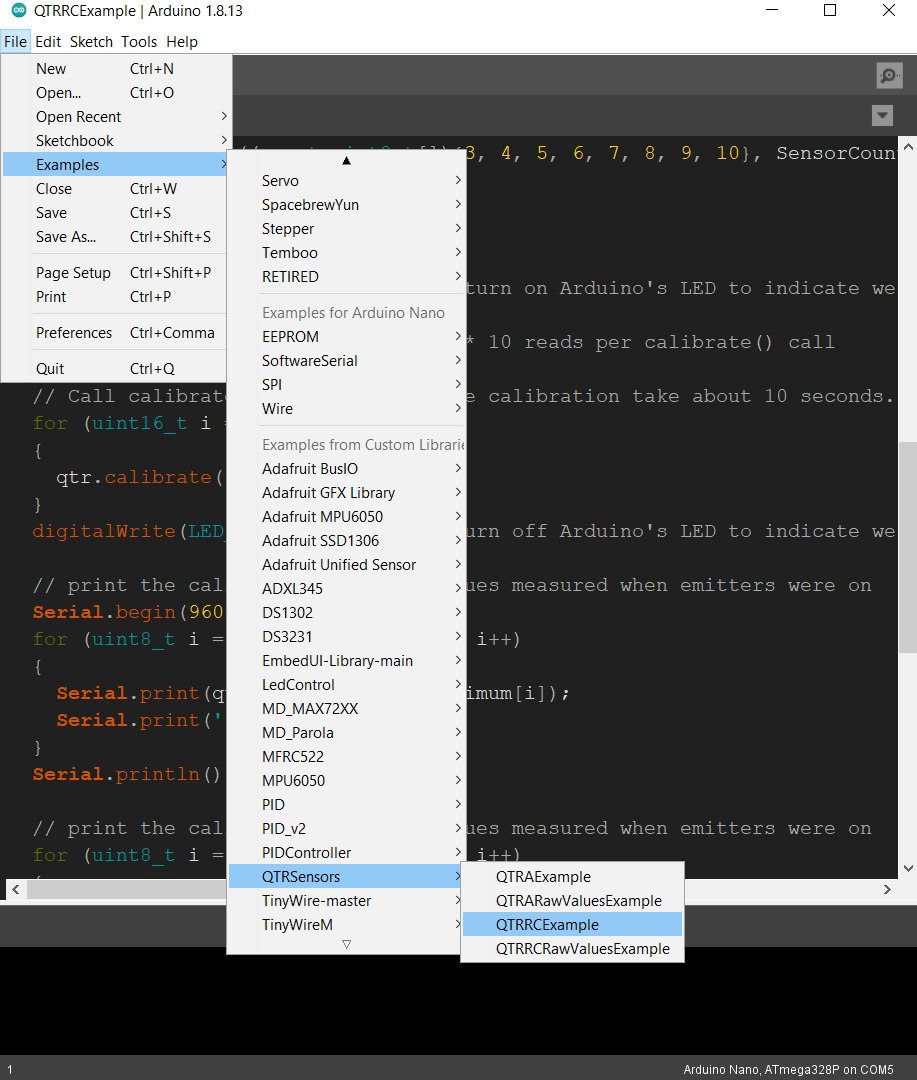Viewport: 917px width, 1080px height.
Task: Load the QTRAExample sketch
Action: (x=573, y=877)
